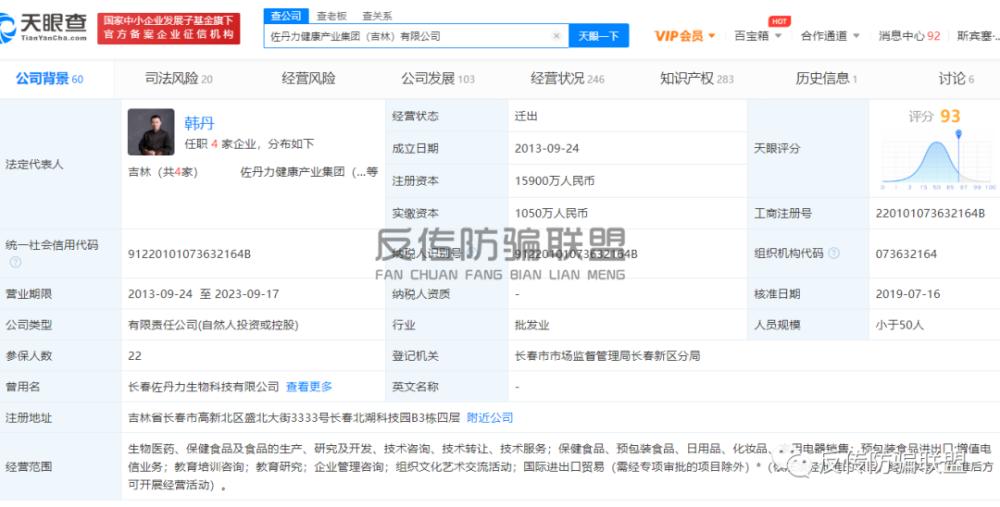Select registration number 220101073632164B
The image size is (1000, 507).
[x=930, y=214]
